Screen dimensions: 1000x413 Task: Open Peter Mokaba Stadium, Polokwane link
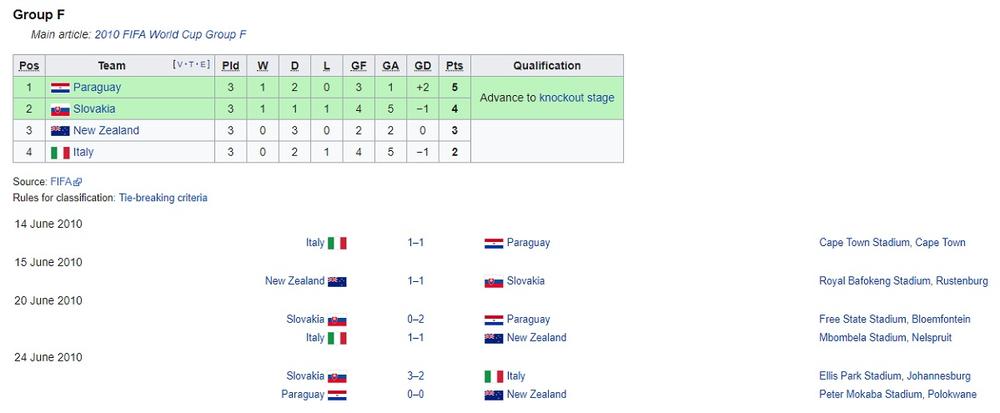point(893,395)
